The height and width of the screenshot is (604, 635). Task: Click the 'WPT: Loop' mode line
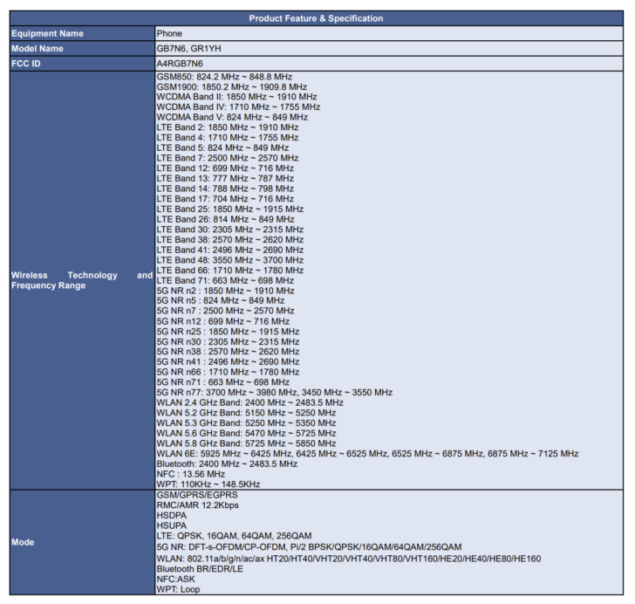(178, 589)
